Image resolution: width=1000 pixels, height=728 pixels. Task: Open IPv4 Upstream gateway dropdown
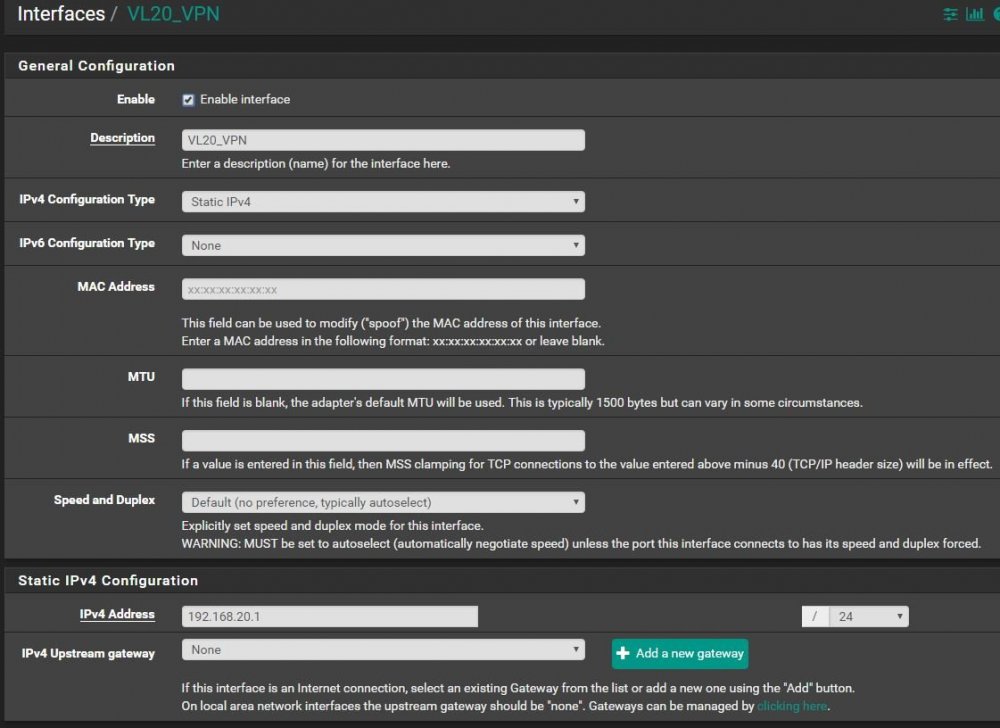pos(383,650)
